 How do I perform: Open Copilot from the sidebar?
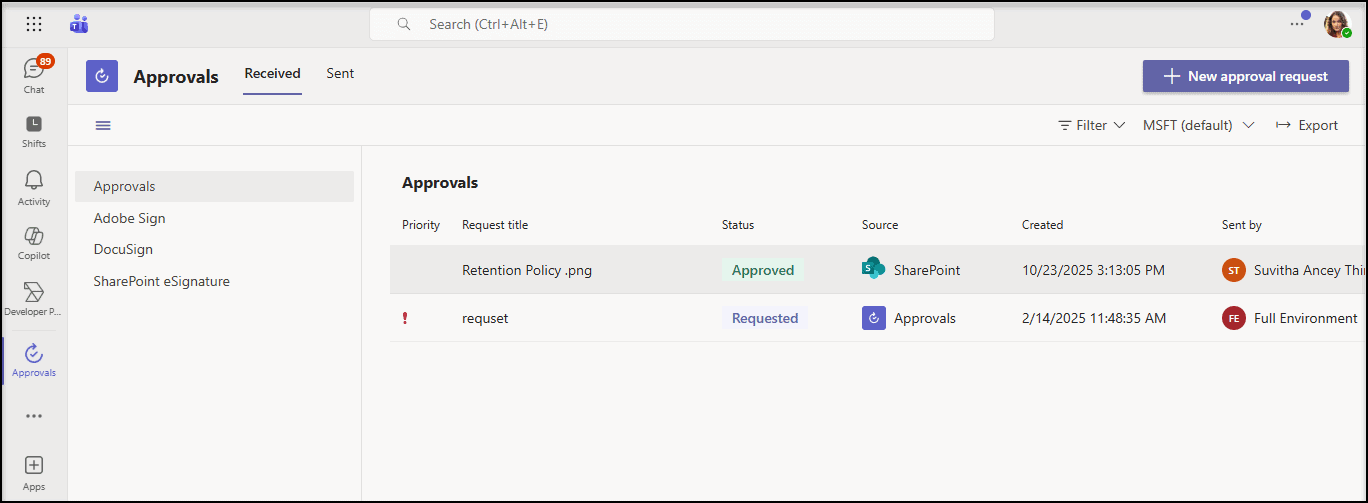(34, 243)
